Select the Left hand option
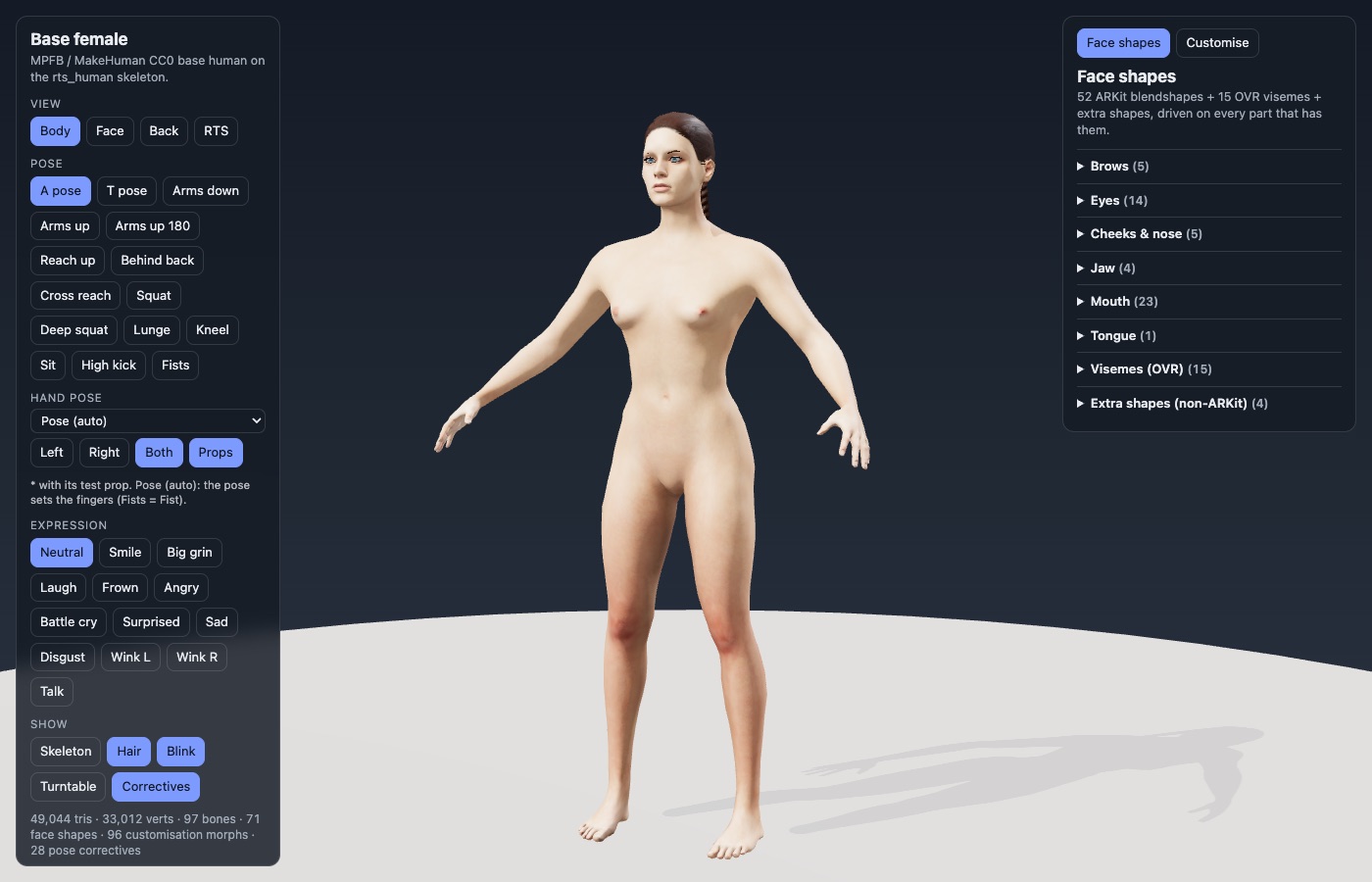The height and width of the screenshot is (882, 1372). [x=52, y=453]
